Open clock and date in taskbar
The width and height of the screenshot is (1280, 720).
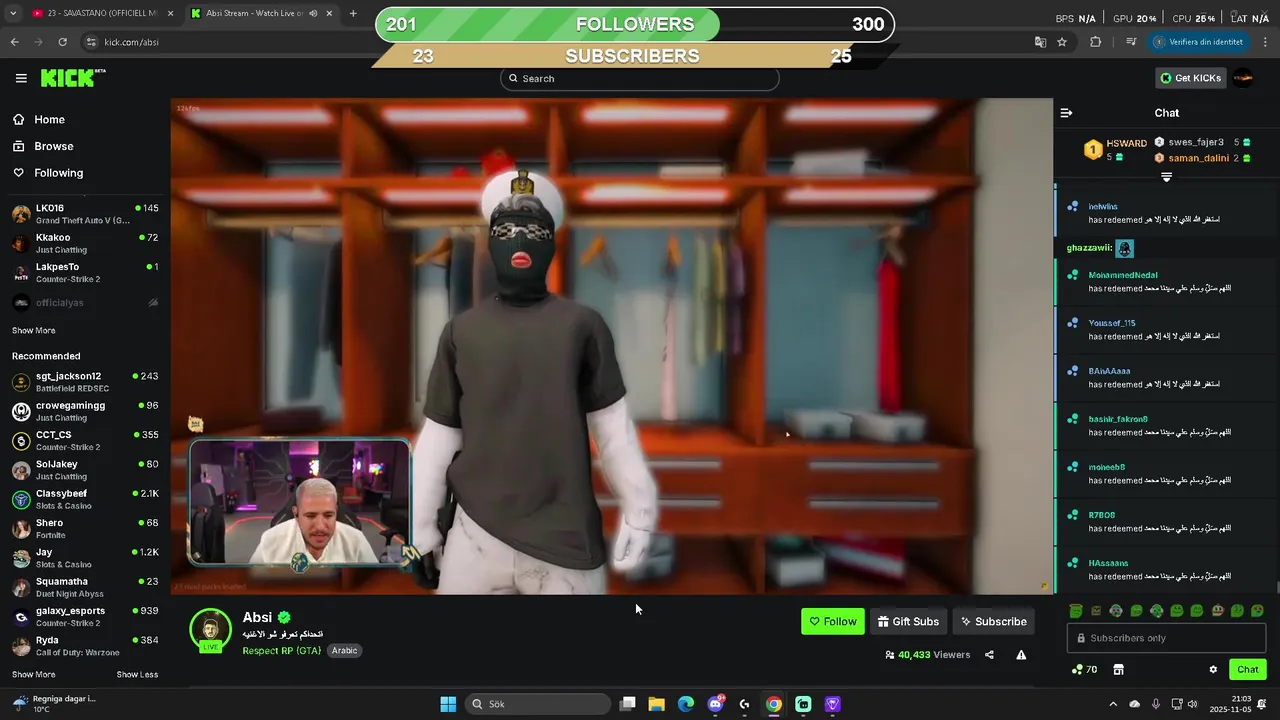(x=1230, y=704)
